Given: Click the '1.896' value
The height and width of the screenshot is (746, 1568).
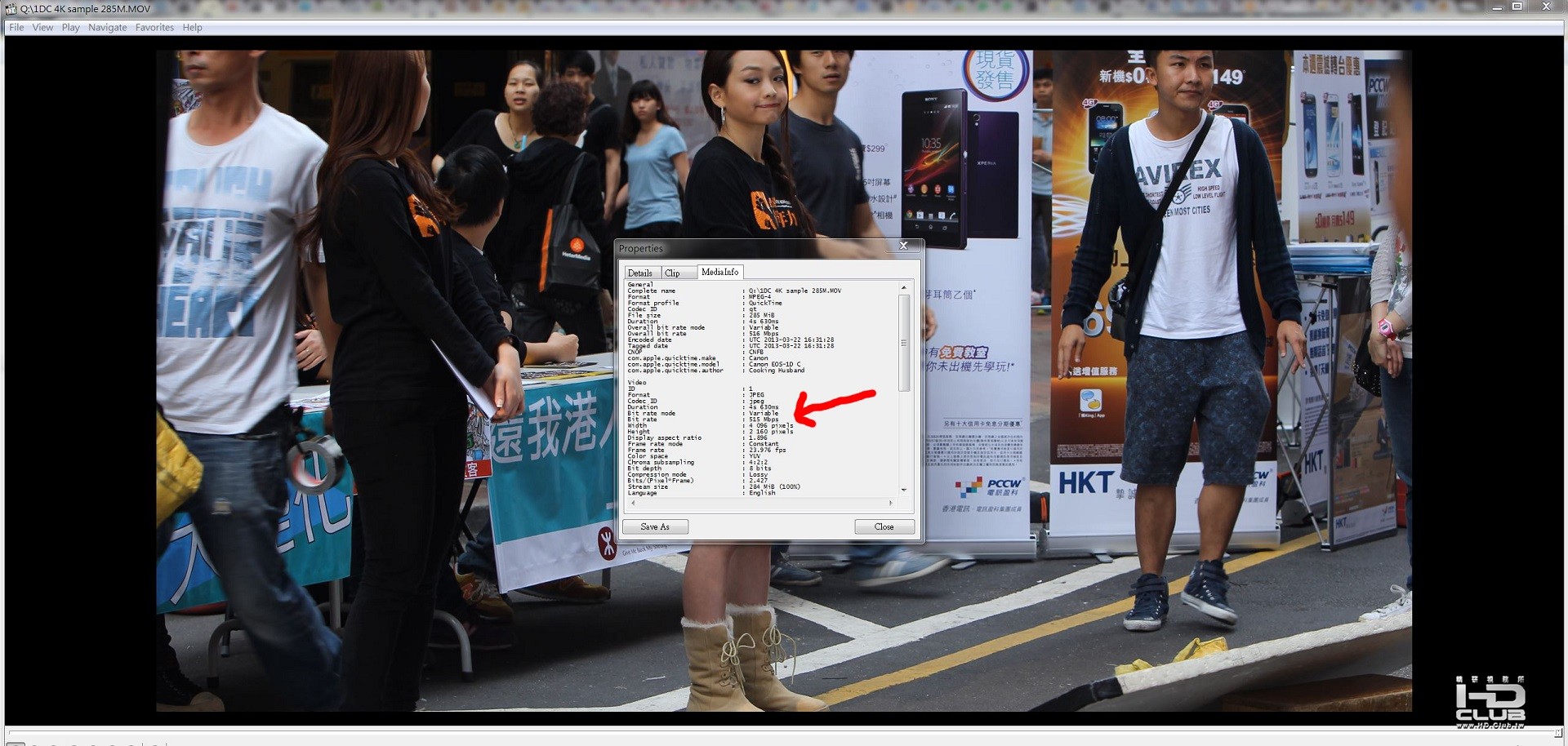Looking at the screenshot, I should (758, 438).
